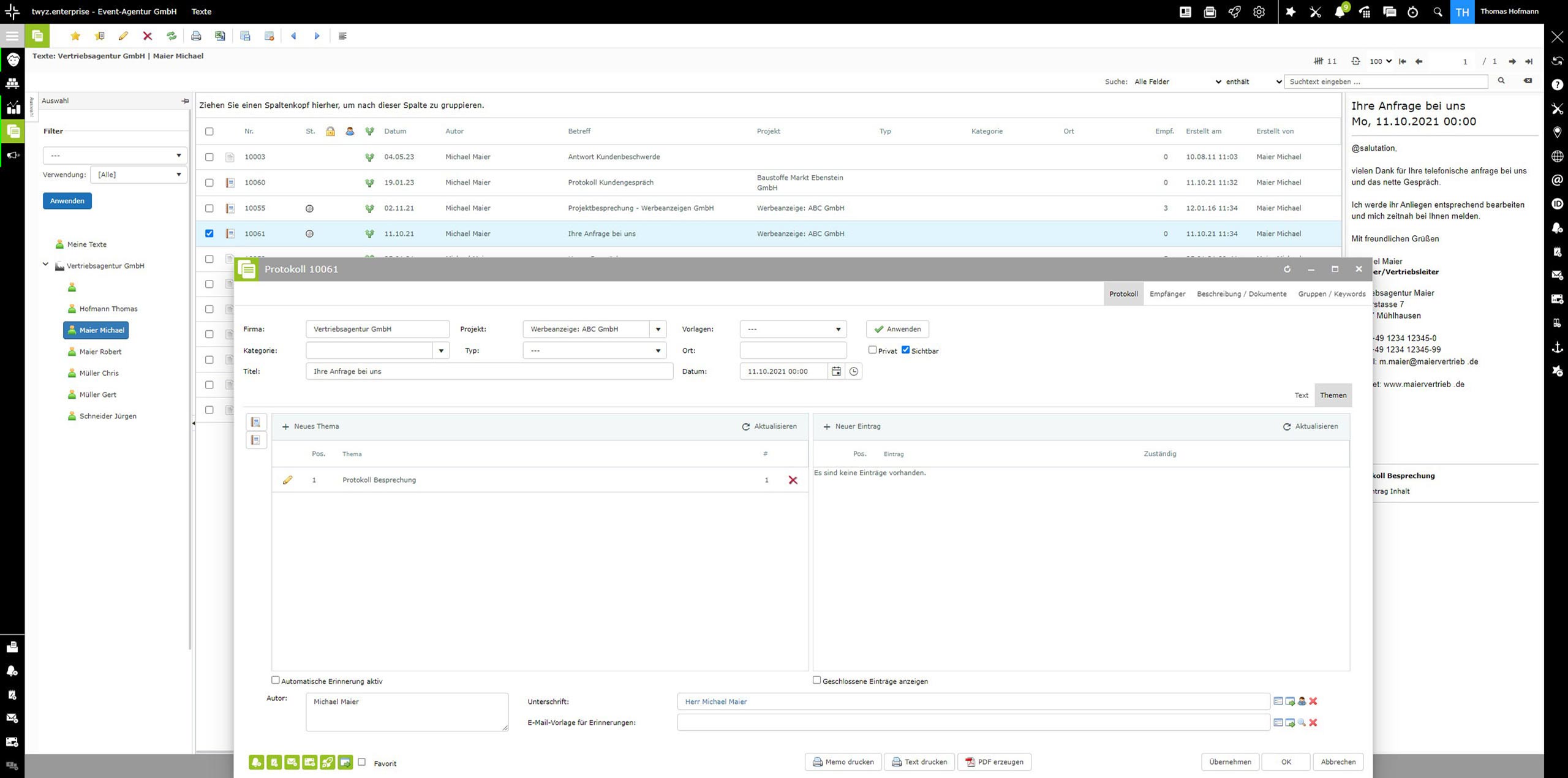Click the red X delete toolbar icon
1568x778 pixels.
tap(148, 36)
